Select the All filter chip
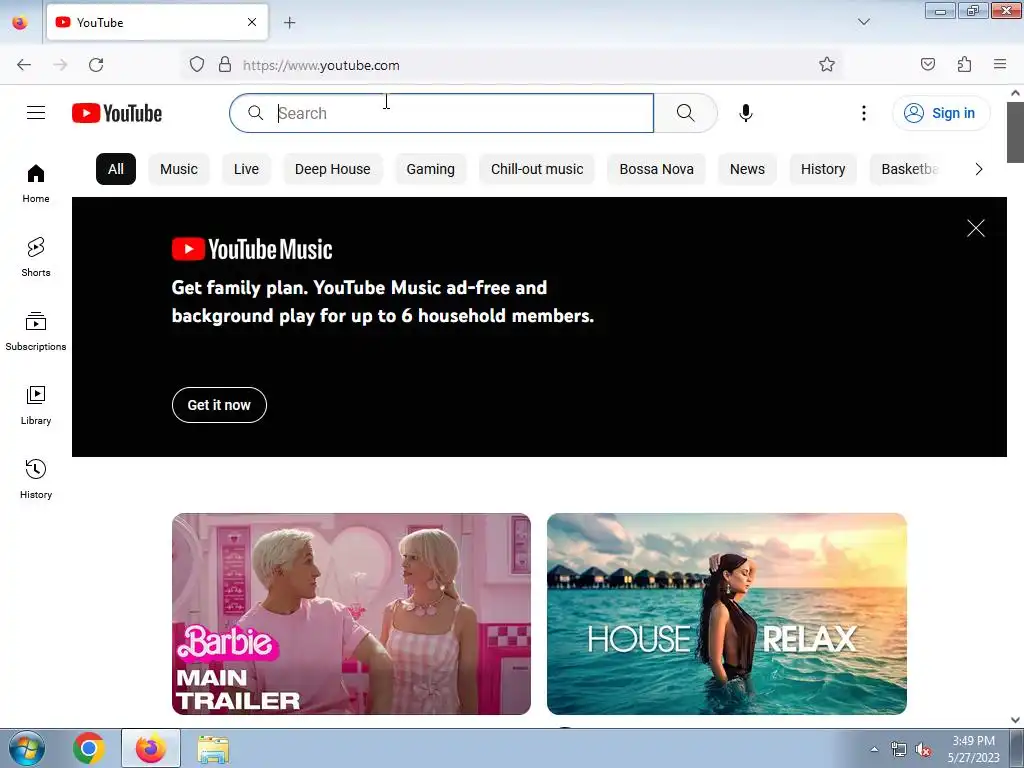1024x768 pixels. point(116,169)
